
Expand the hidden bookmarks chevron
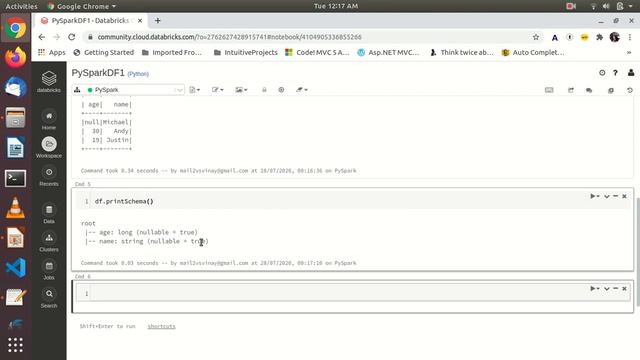tap(629, 53)
